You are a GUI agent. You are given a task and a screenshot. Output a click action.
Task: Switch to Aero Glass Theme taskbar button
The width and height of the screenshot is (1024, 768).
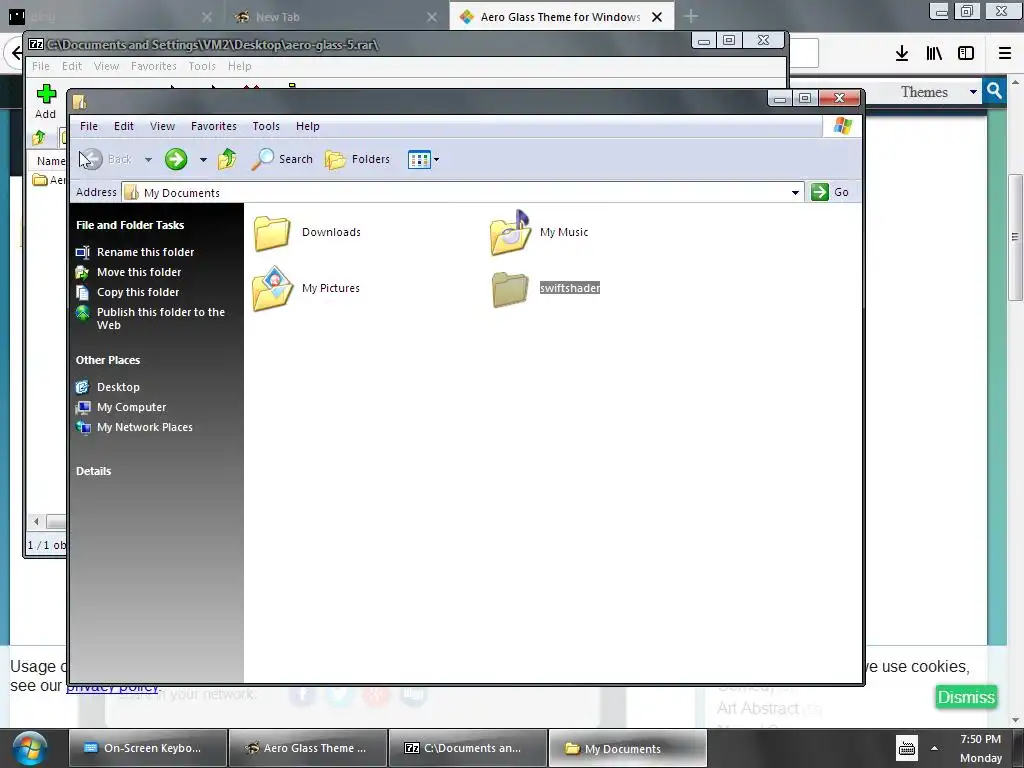pos(308,748)
